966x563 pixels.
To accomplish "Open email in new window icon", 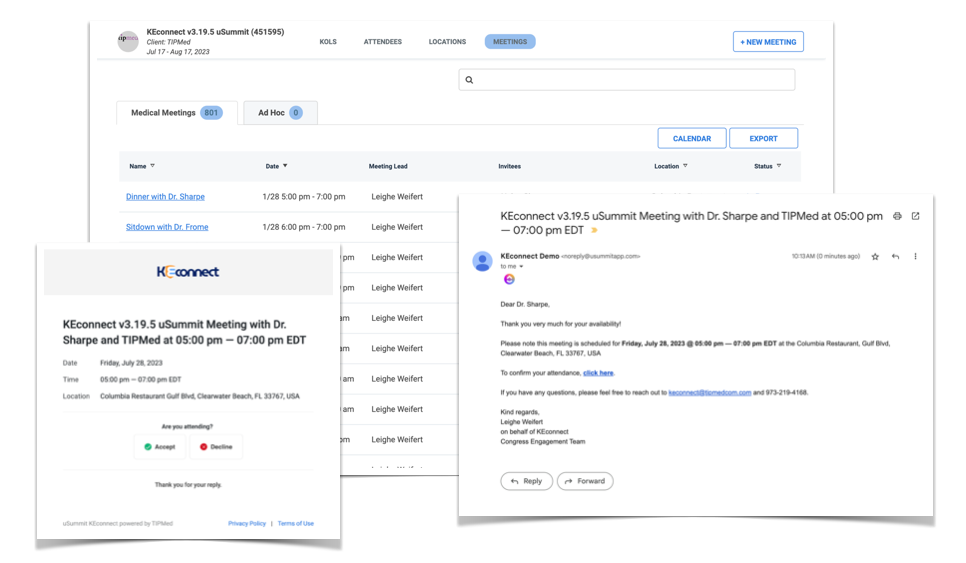I will [x=915, y=216].
